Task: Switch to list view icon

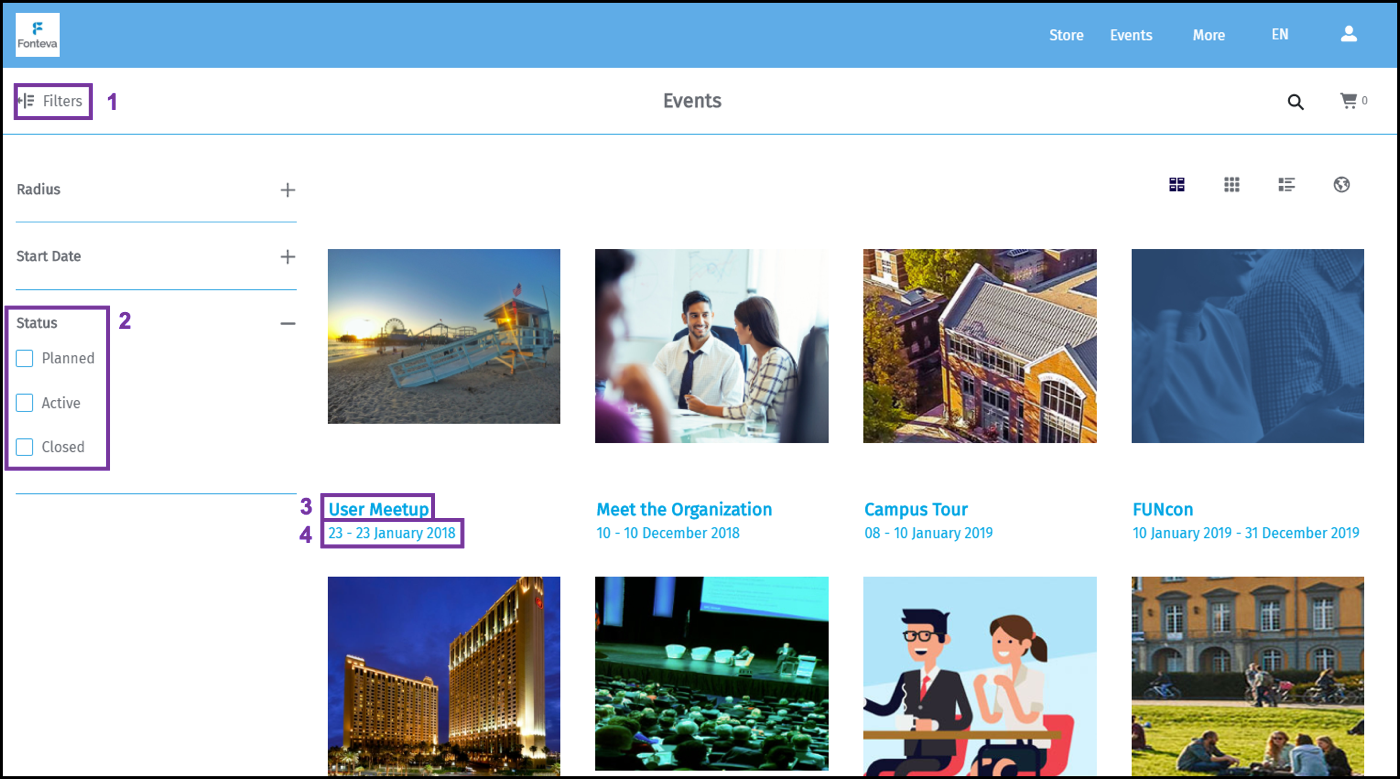Action: 1287,184
